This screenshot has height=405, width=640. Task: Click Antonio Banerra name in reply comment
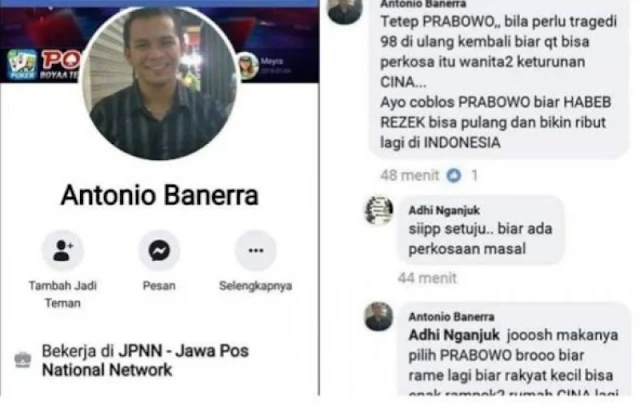pos(451,316)
